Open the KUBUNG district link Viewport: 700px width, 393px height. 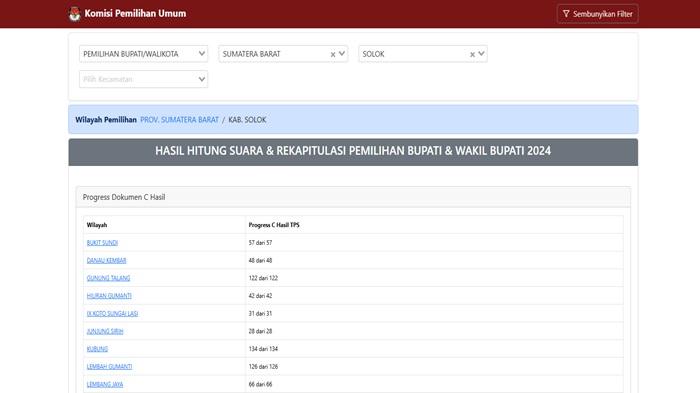(x=97, y=349)
